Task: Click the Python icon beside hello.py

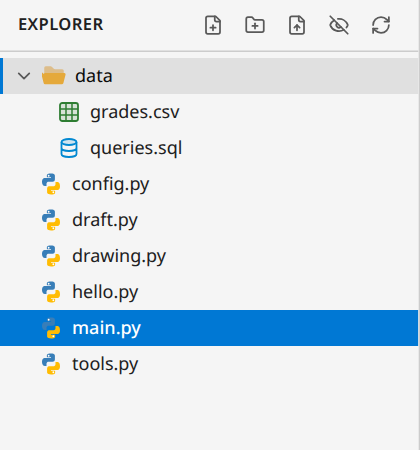Action: click(51, 292)
